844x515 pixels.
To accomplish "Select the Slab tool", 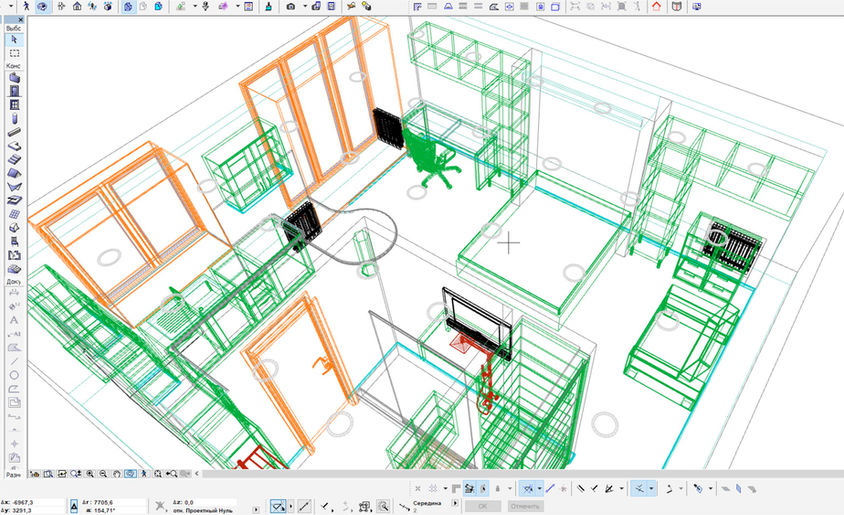I will click(x=14, y=146).
